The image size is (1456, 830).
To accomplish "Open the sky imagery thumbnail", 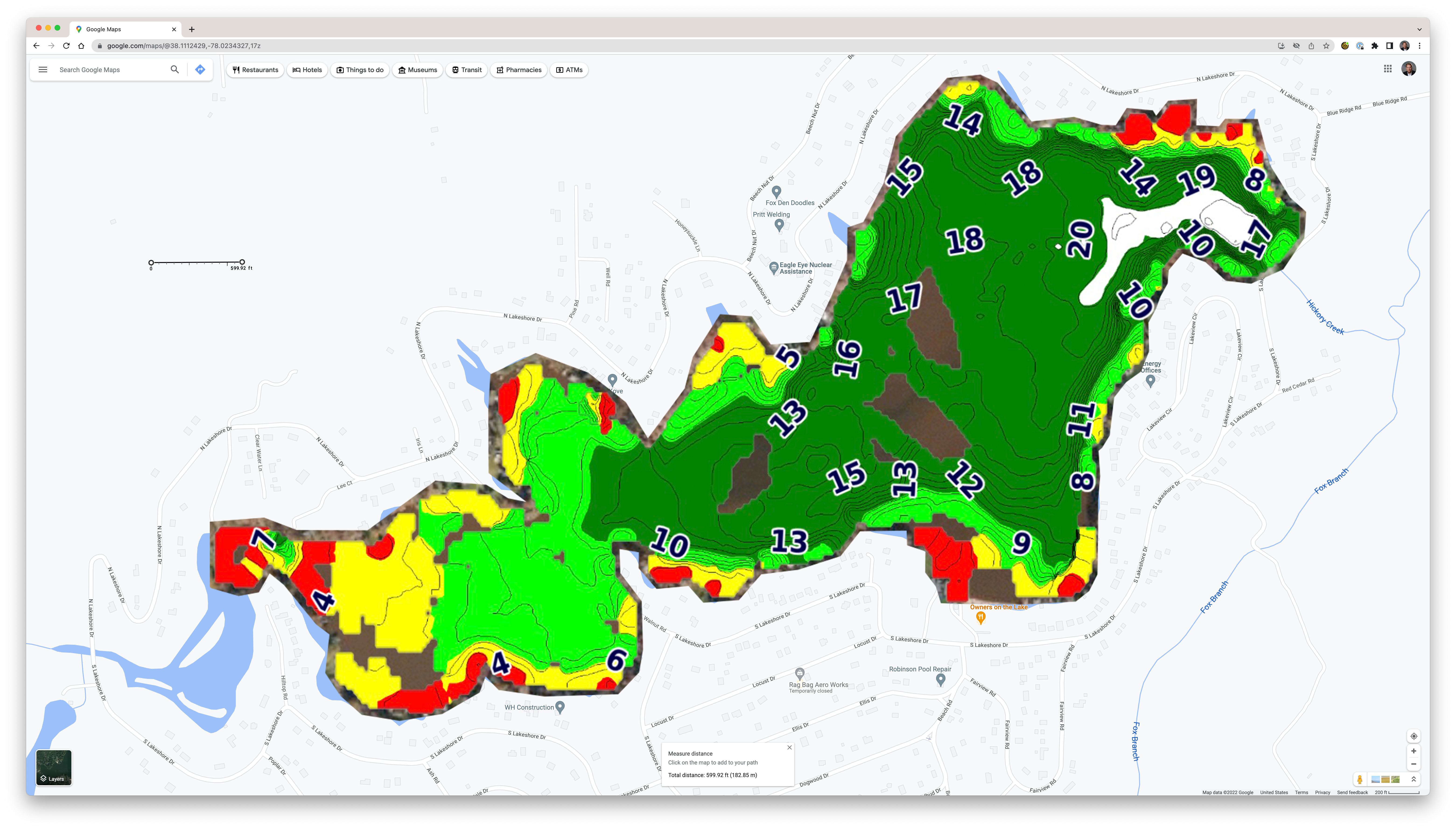I will (x=1376, y=779).
